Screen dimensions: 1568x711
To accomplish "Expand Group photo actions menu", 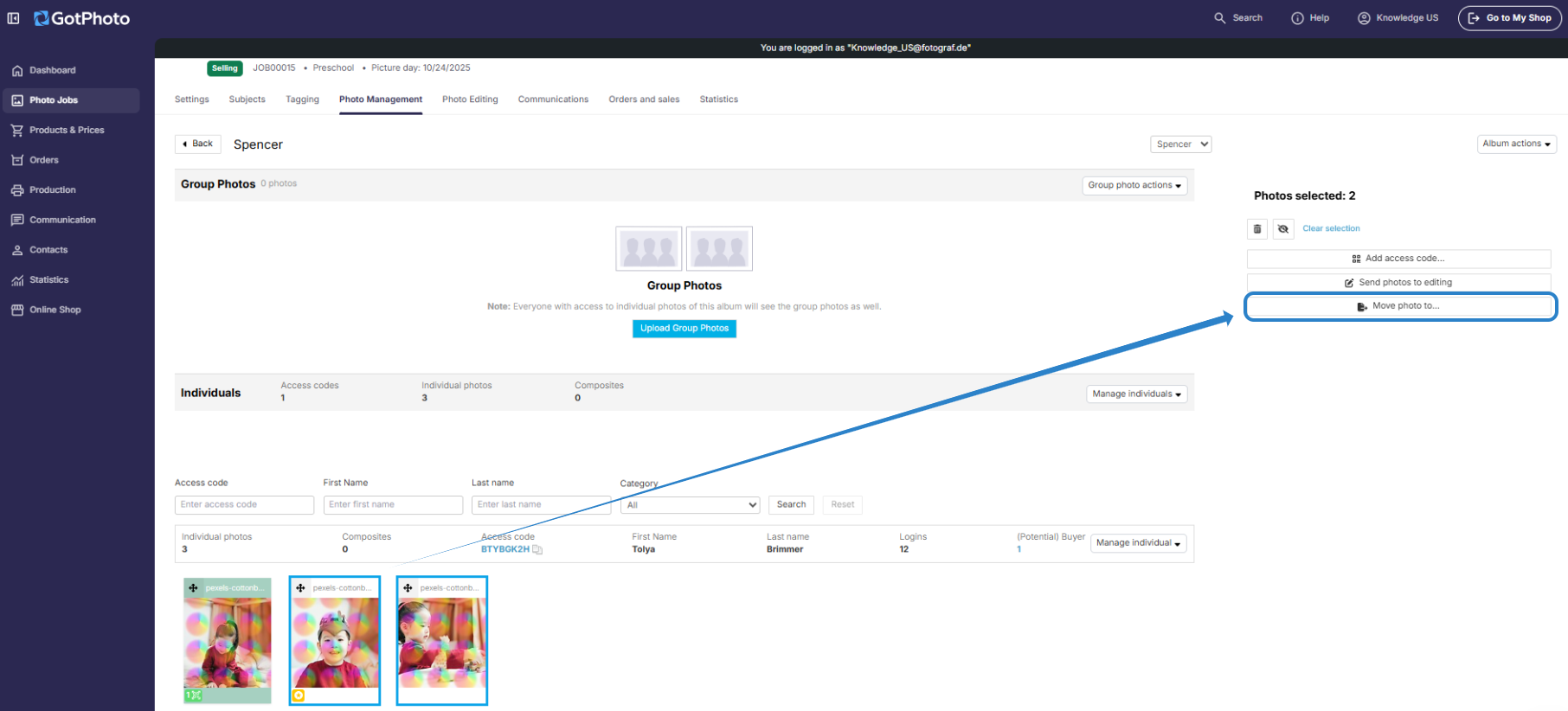I will (x=1134, y=185).
